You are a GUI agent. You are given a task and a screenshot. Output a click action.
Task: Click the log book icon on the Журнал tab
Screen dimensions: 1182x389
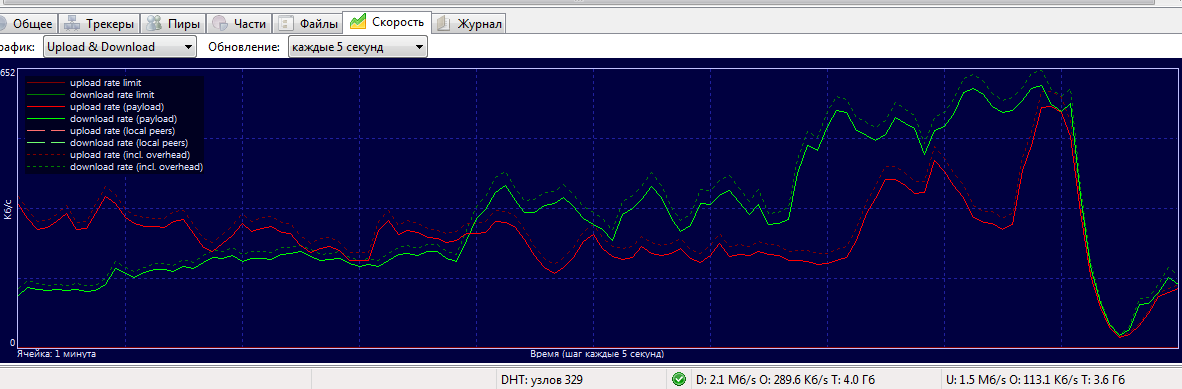tap(443, 24)
